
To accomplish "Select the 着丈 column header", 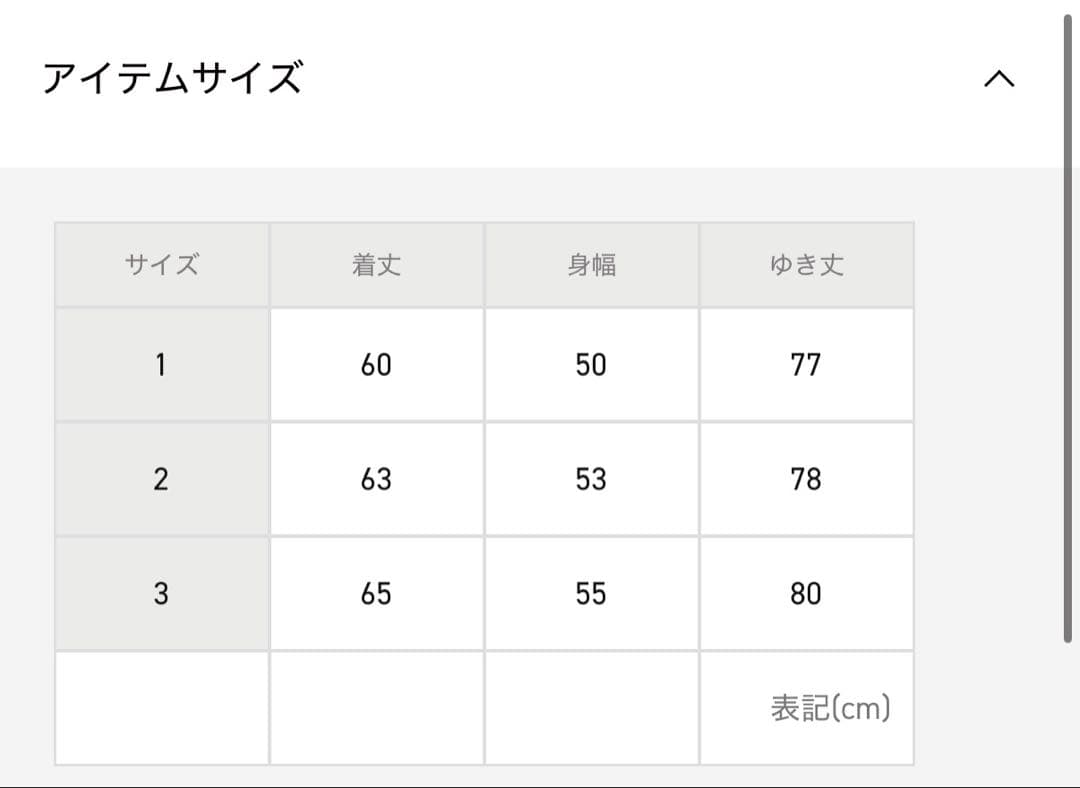I will tap(377, 265).
